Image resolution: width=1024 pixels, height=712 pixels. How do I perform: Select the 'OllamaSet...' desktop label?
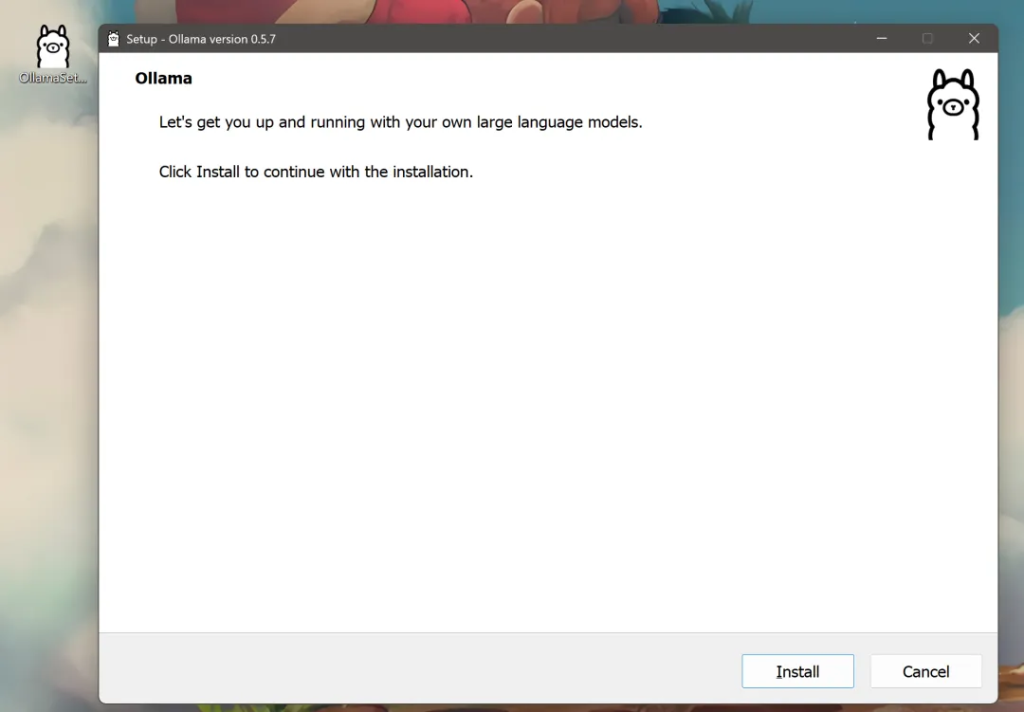pyautogui.click(x=52, y=78)
